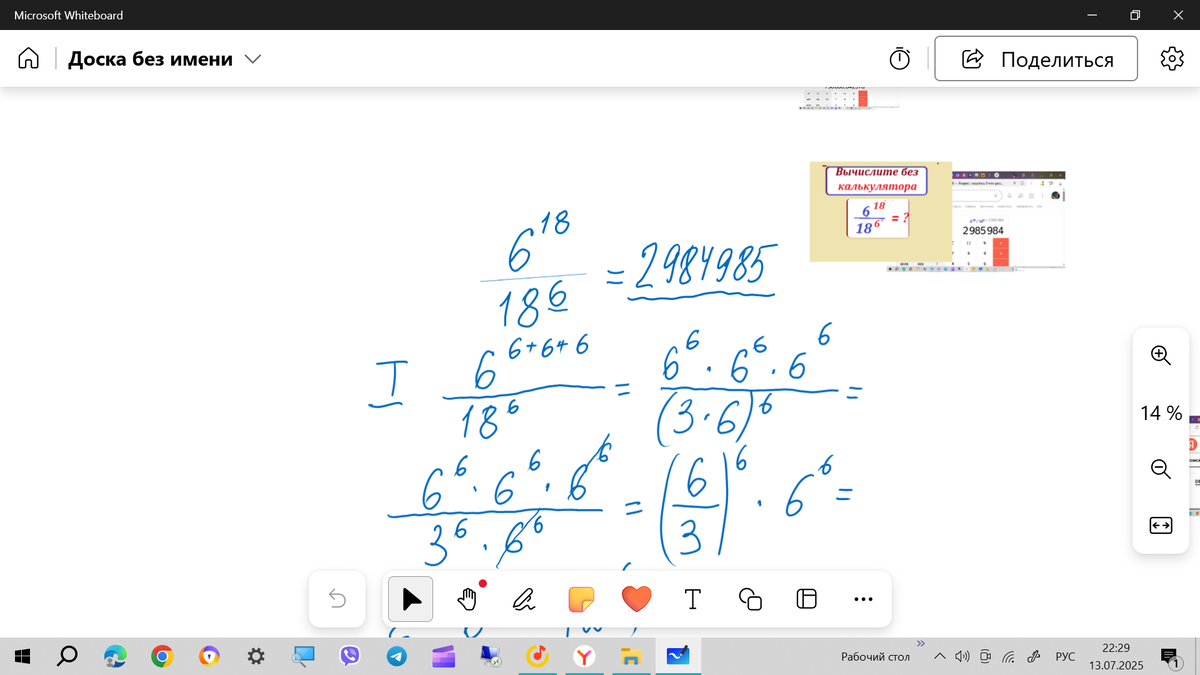This screenshot has height=675, width=1200.
Task: Choose the Select arrow tool
Action: [x=411, y=599]
